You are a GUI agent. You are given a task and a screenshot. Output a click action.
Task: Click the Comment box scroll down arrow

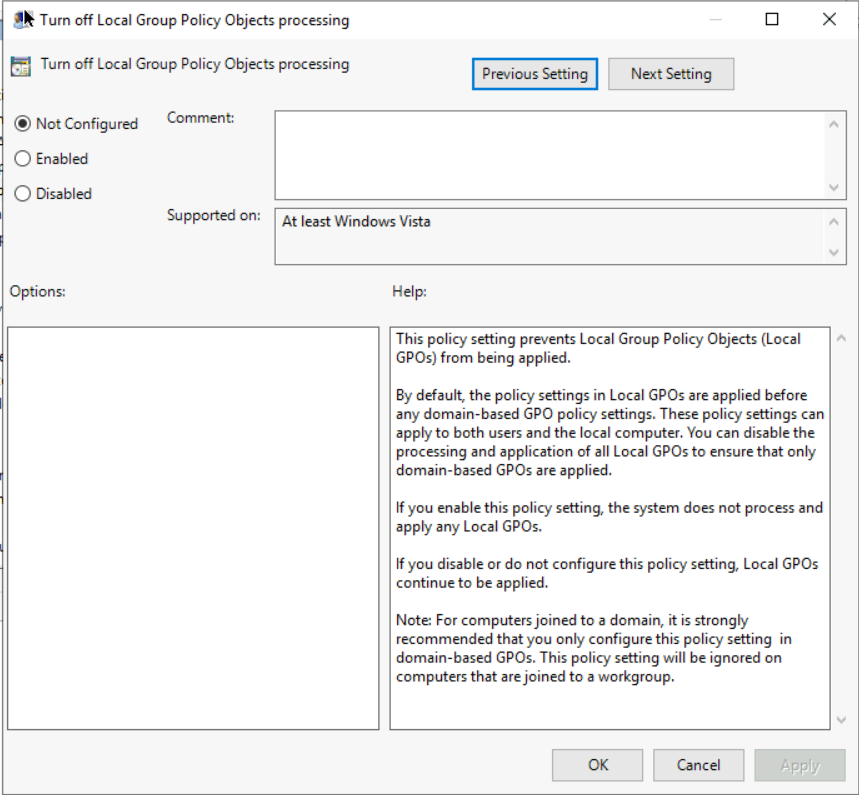[835, 187]
